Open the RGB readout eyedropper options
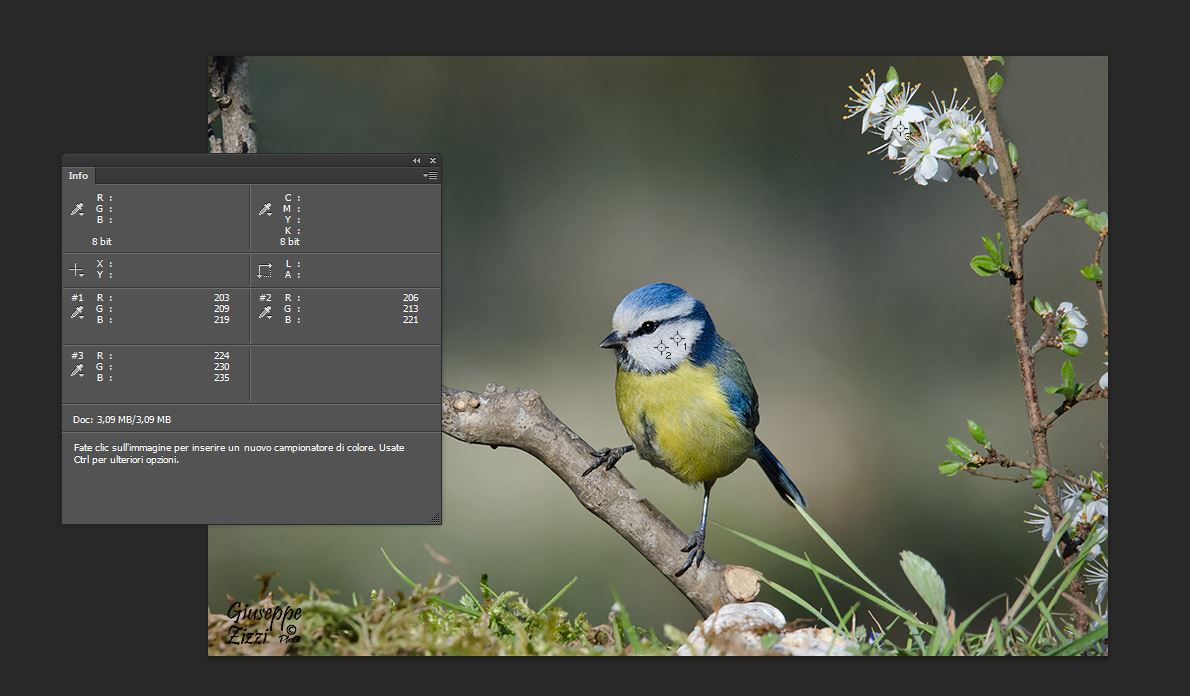 coord(77,209)
